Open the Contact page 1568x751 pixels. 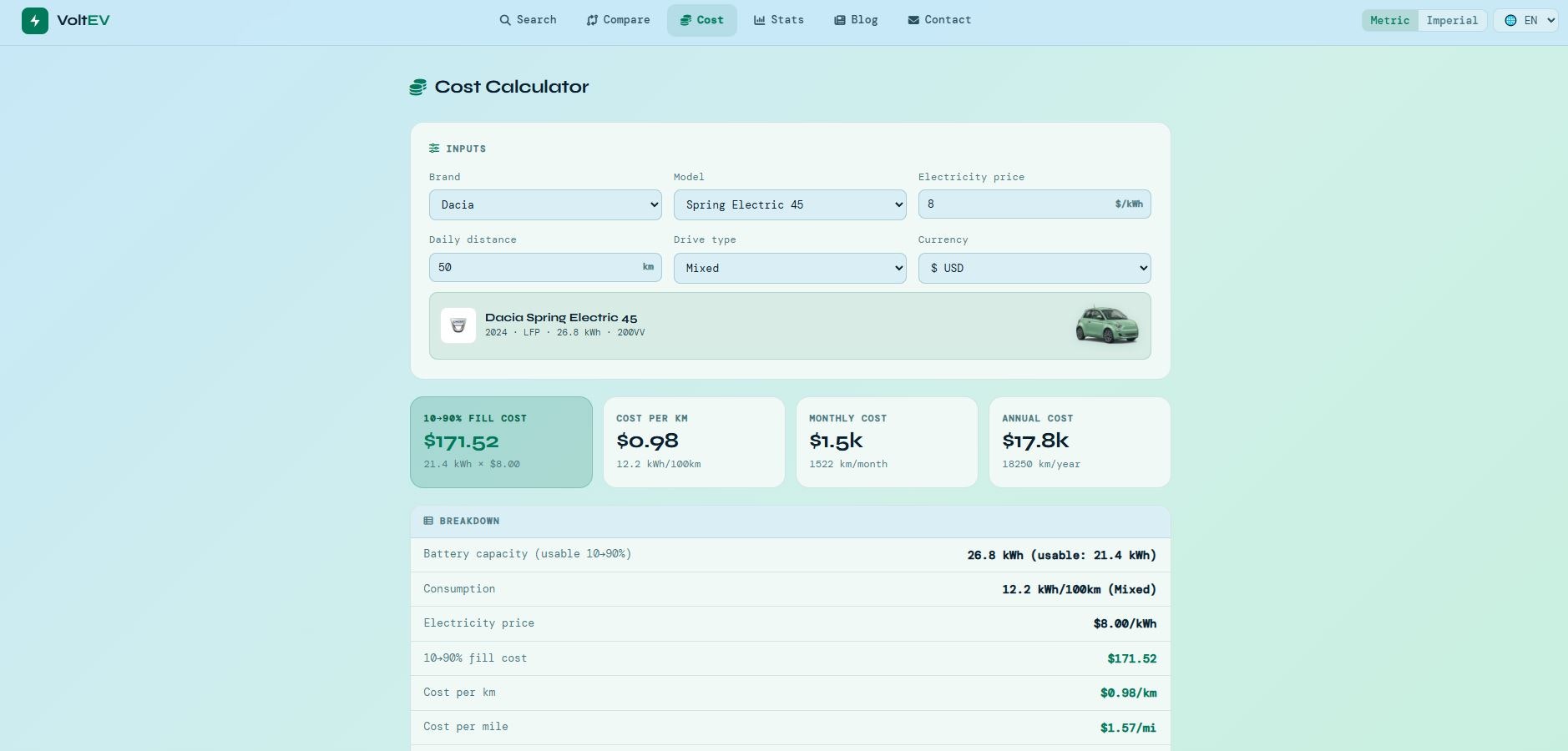pyautogui.click(x=939, y=20)
